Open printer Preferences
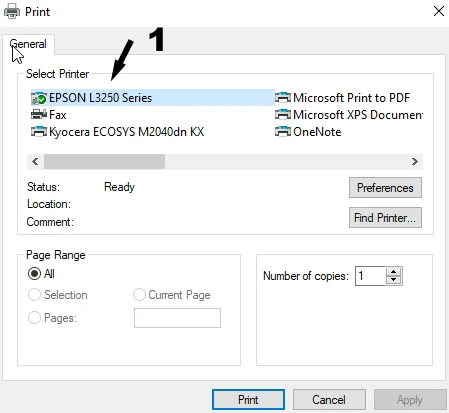The height and width of the screenshot is (413, 449). [x=385, y=188]
